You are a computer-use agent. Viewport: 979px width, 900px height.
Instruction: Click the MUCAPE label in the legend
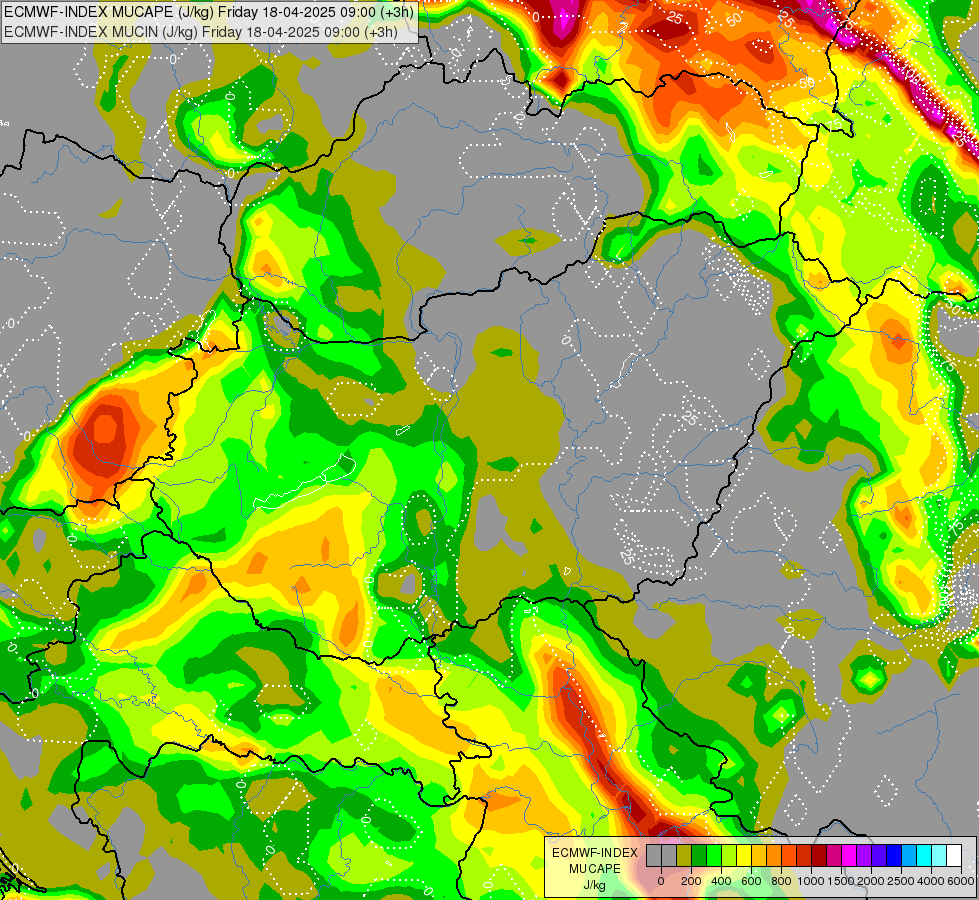(595, 869)
